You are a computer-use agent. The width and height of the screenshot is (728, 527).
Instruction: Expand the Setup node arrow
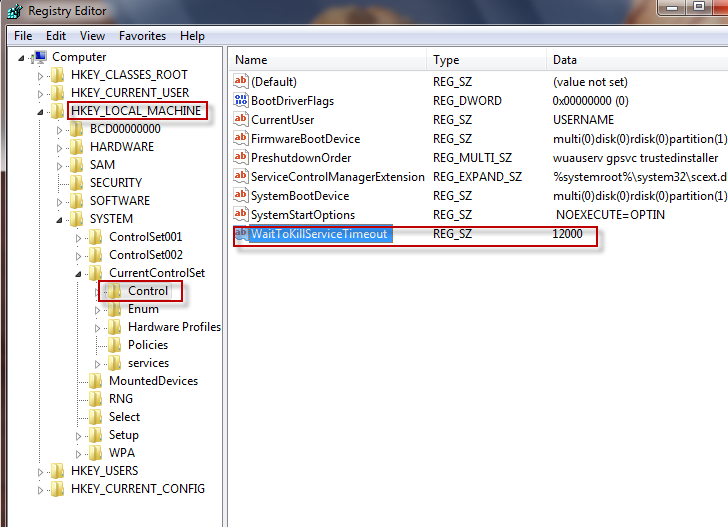coord(78,436)
